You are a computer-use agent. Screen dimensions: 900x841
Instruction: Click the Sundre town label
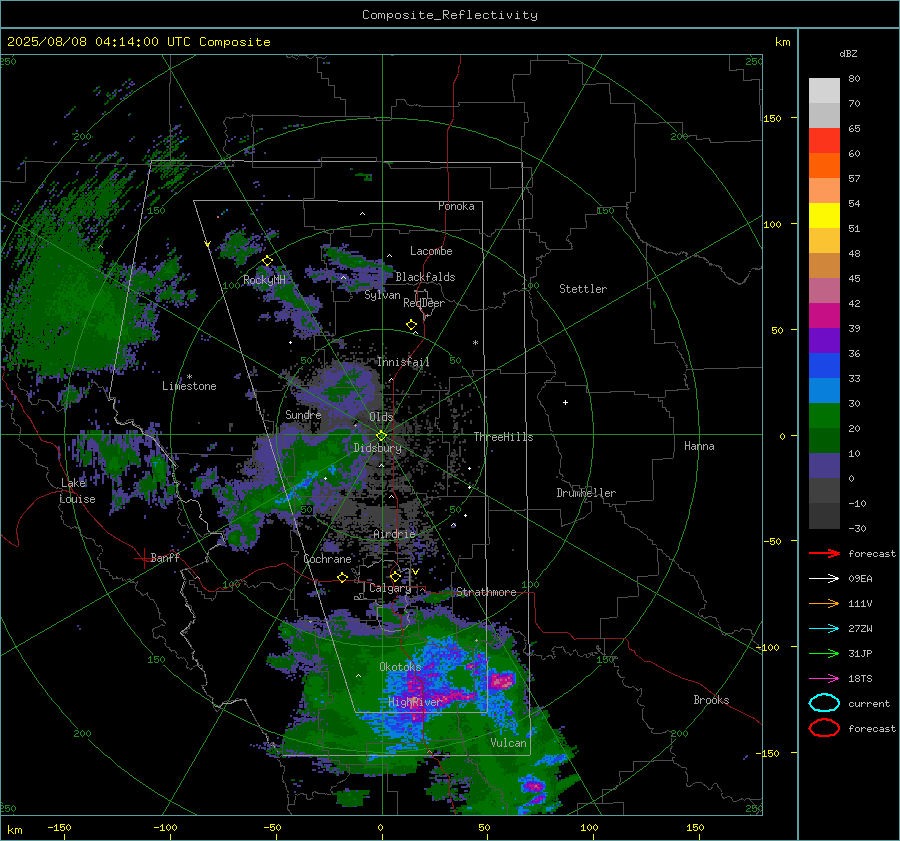pos(303,414)
